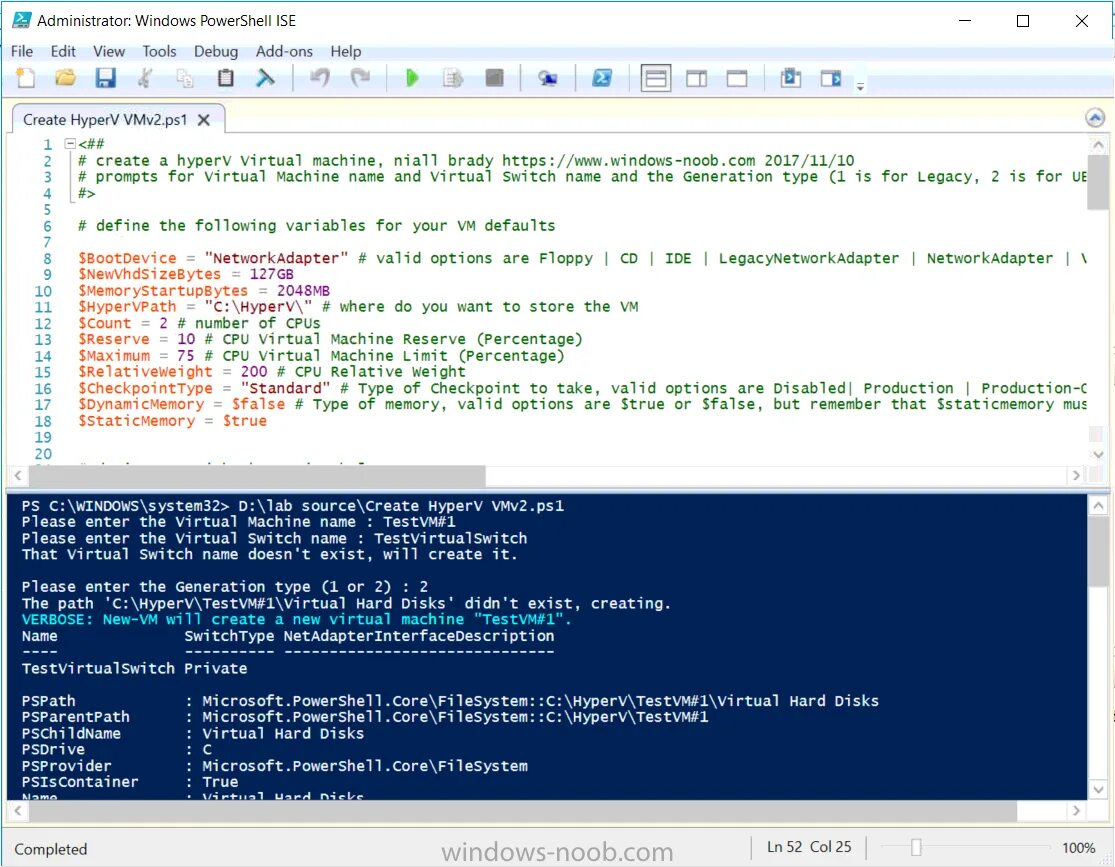The image size is (1115, 867).
Task: Open the File menu
Action: 21,51
